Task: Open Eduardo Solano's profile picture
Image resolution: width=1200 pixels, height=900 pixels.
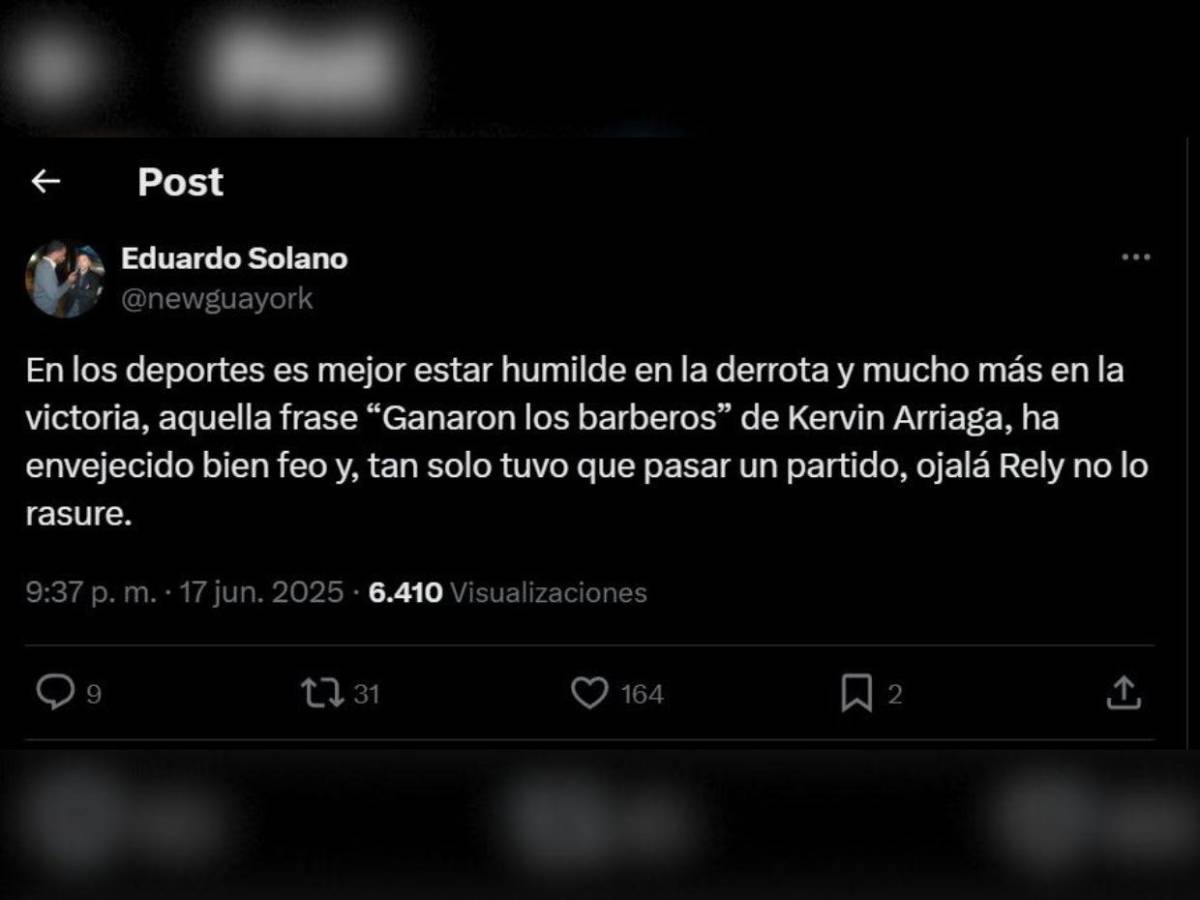Action: [65, 278]
